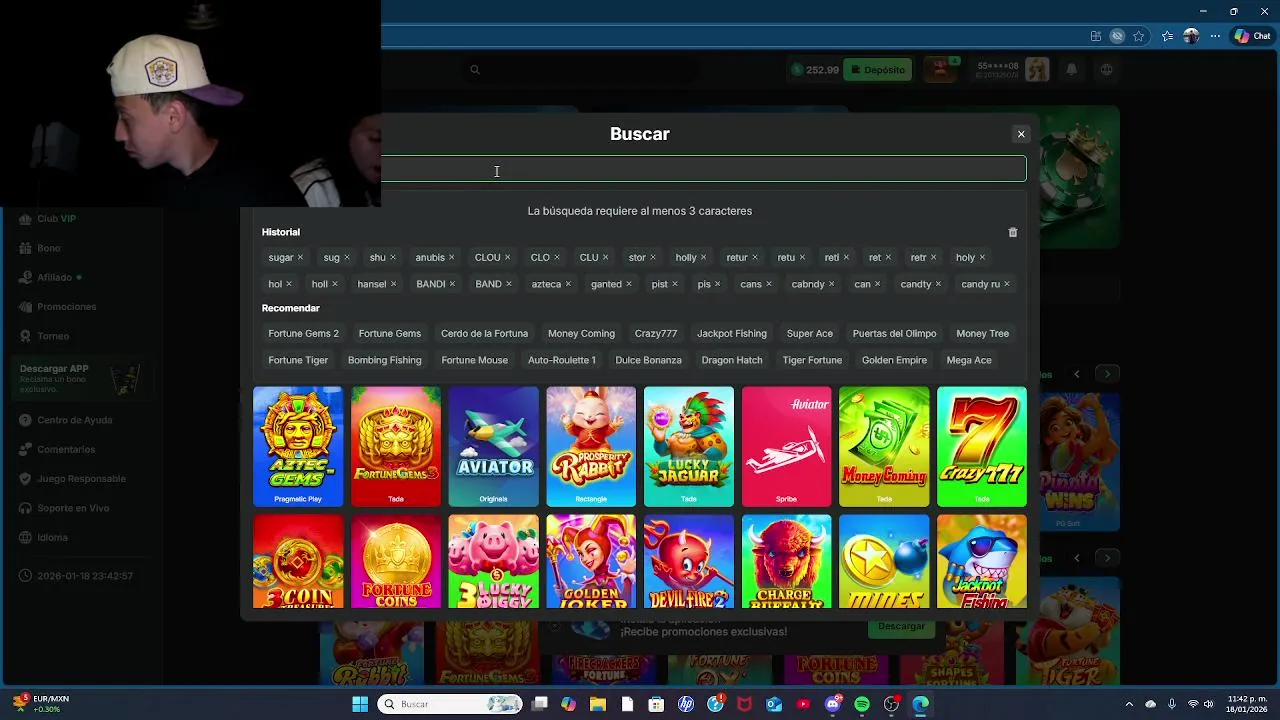Open the Money Coming game tile
The width and height of the screenshot is (1280, 720).
click(x=884, y=446)
